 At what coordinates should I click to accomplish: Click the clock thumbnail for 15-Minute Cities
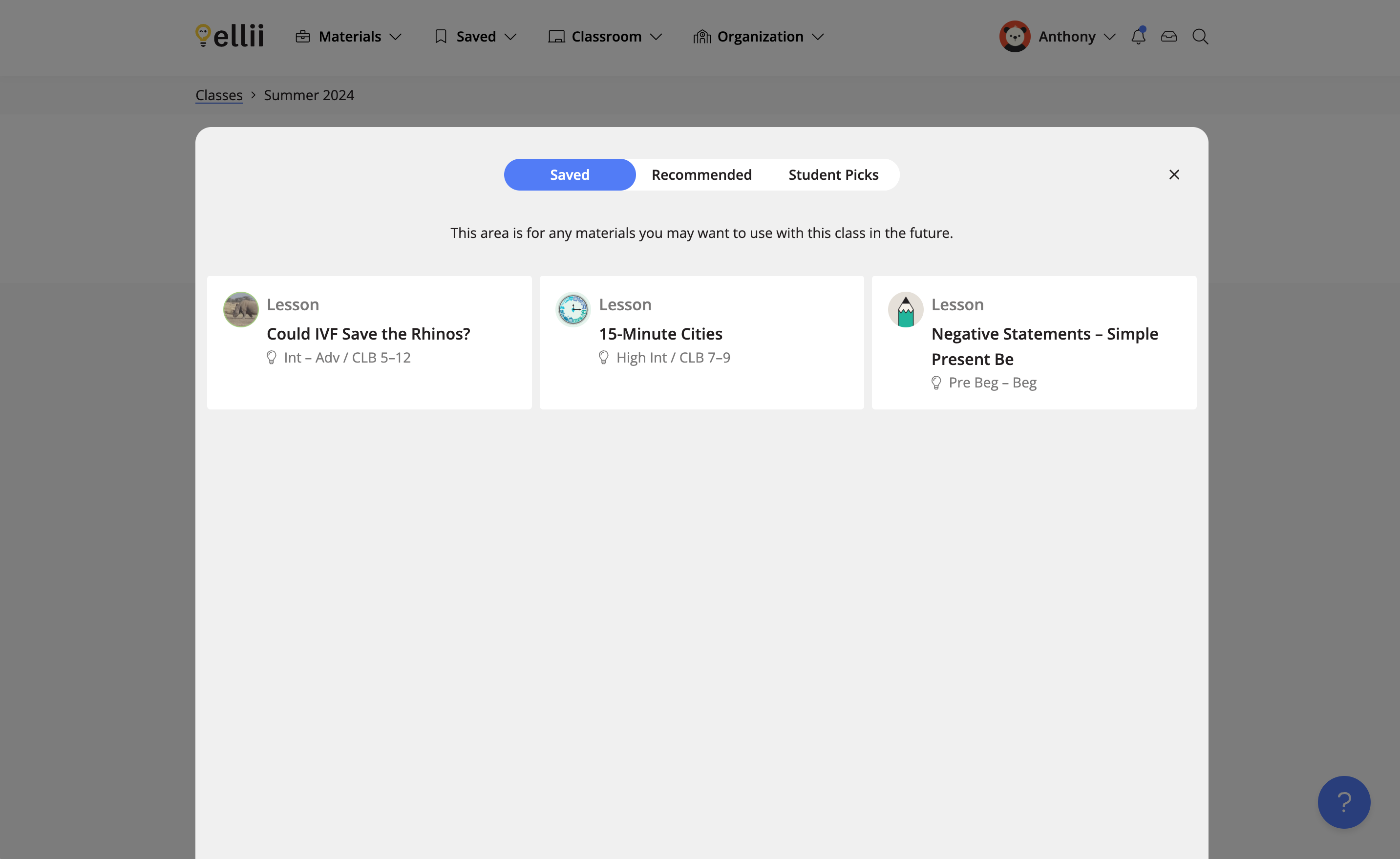pyautogui.click(x=573, y=309)
